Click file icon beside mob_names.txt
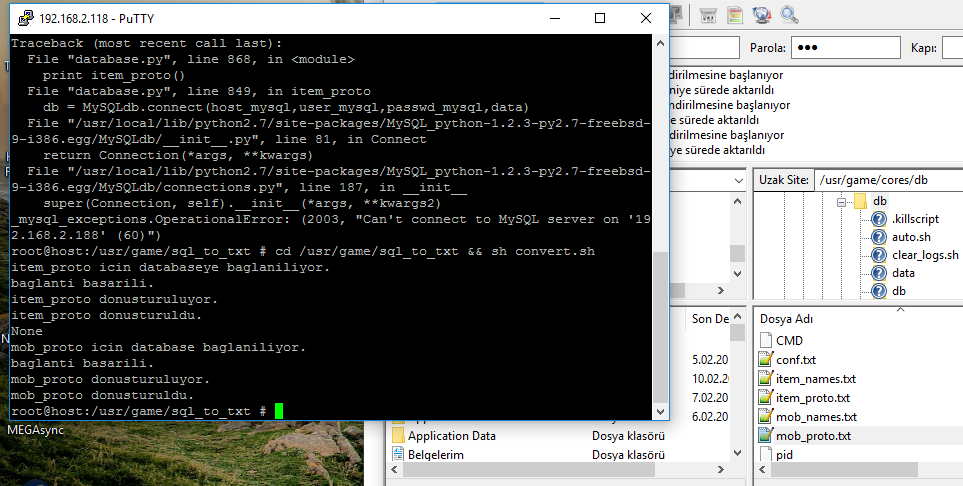The height and width of the screenshot is (486, 963). [765, 417]
